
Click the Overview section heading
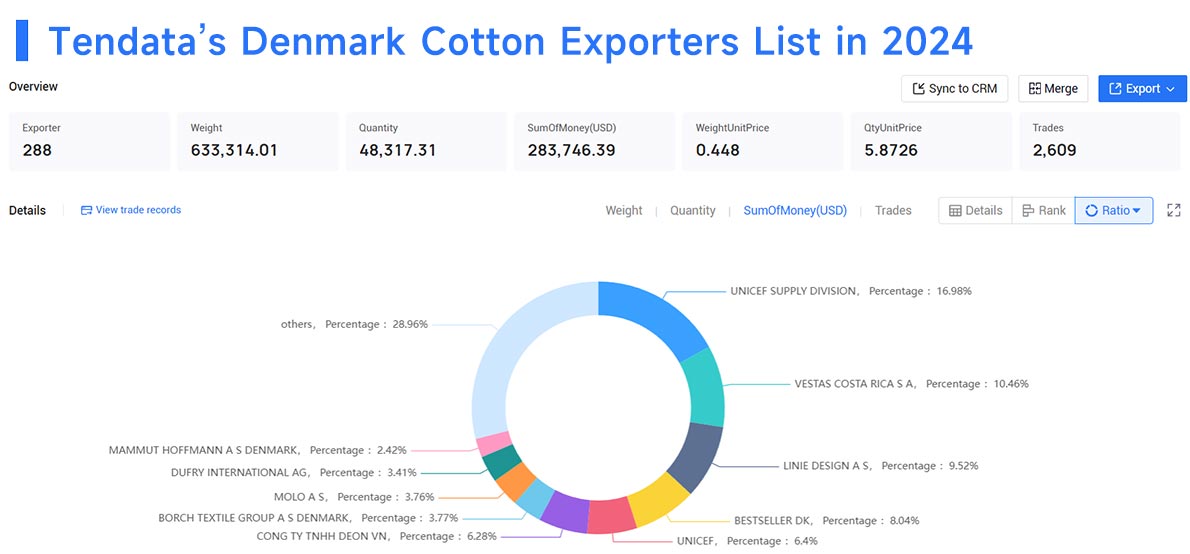pos(33,87)
